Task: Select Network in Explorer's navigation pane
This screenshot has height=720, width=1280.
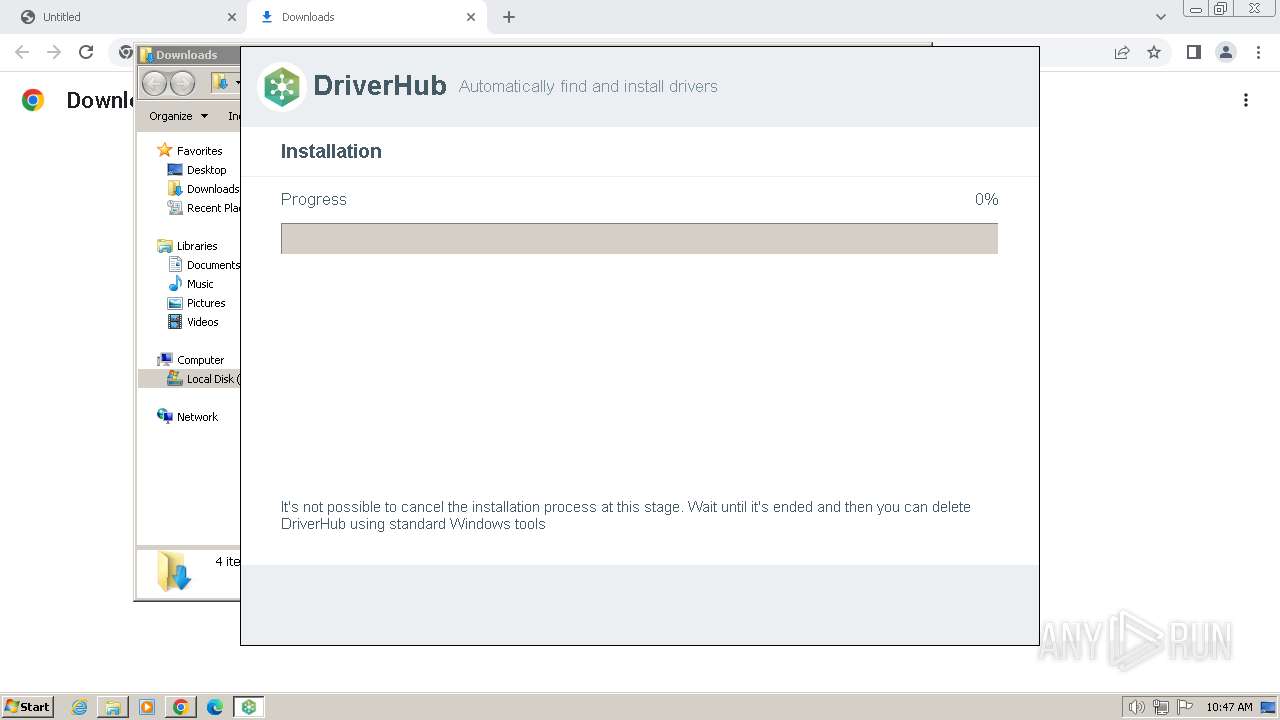Action: click(x=187, y=417)
